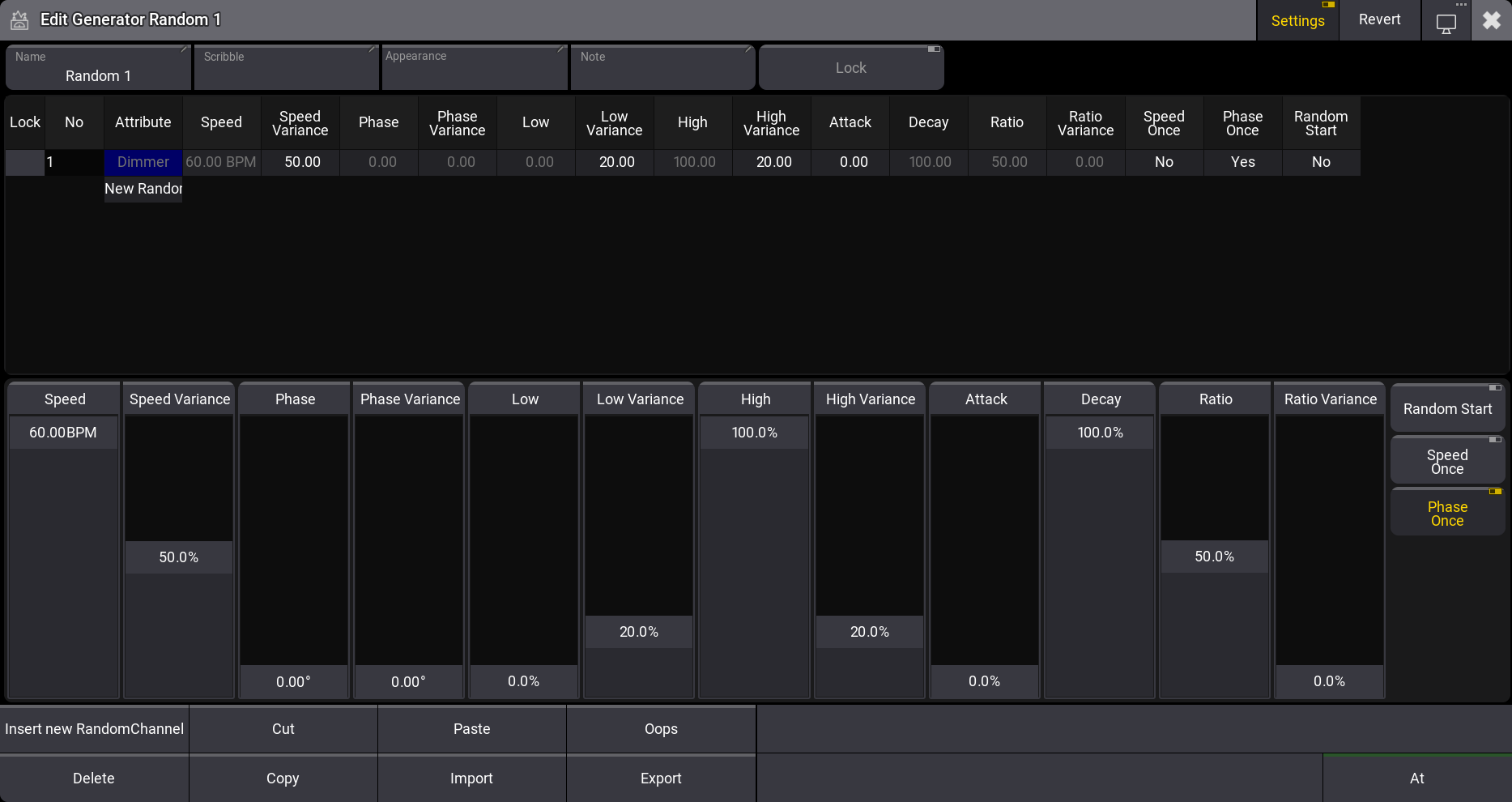1512x802 pixels.
Task: Toggle the Settings button
Action: click(x=1297, y=20)
